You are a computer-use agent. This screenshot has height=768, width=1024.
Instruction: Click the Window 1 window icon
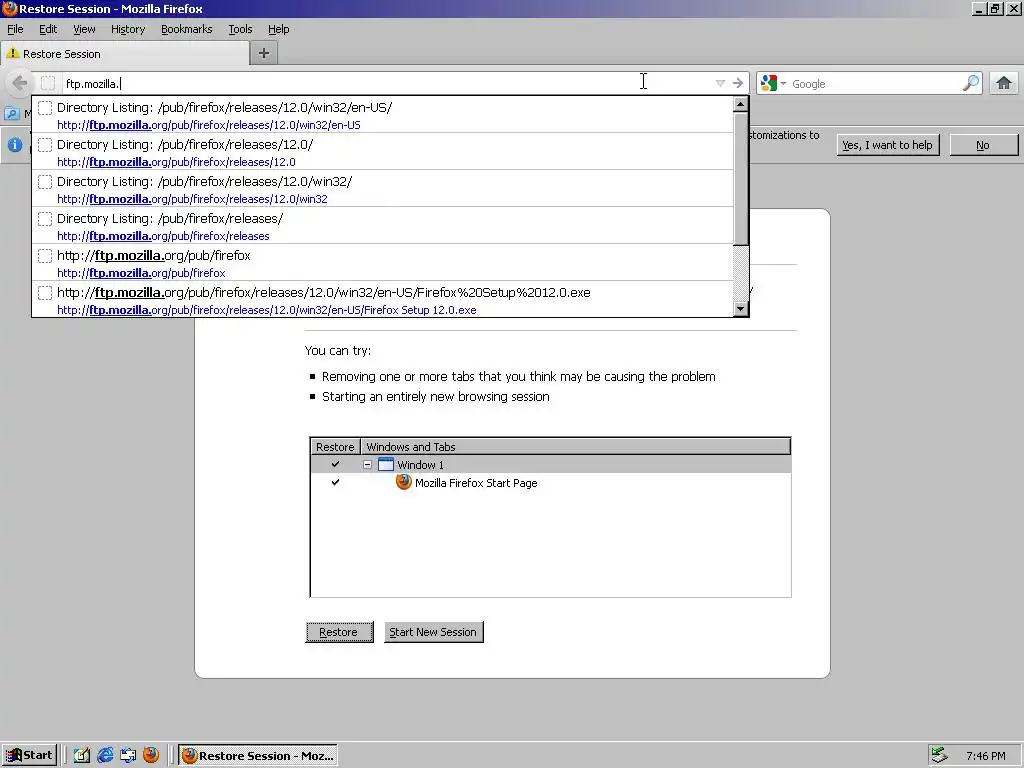(x=386, y=464)
